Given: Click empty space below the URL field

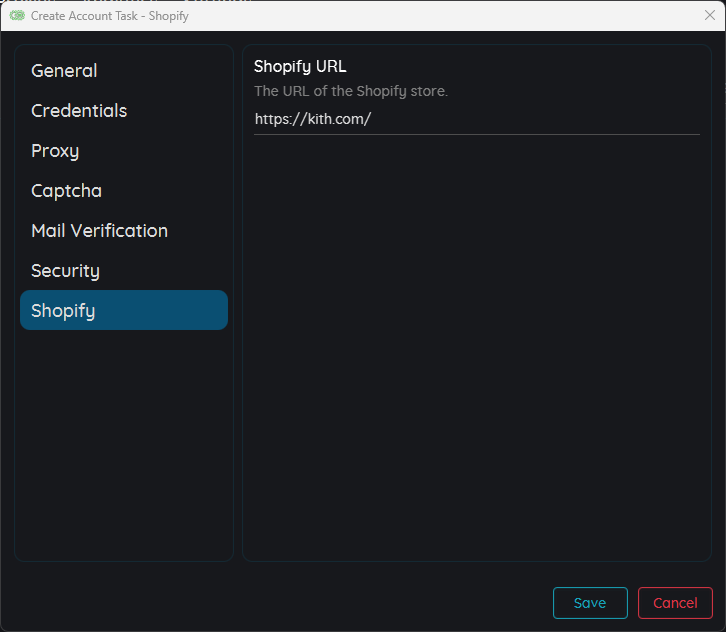Looking at the screenshot, I should pyautogui.click(x=476, y=340).
